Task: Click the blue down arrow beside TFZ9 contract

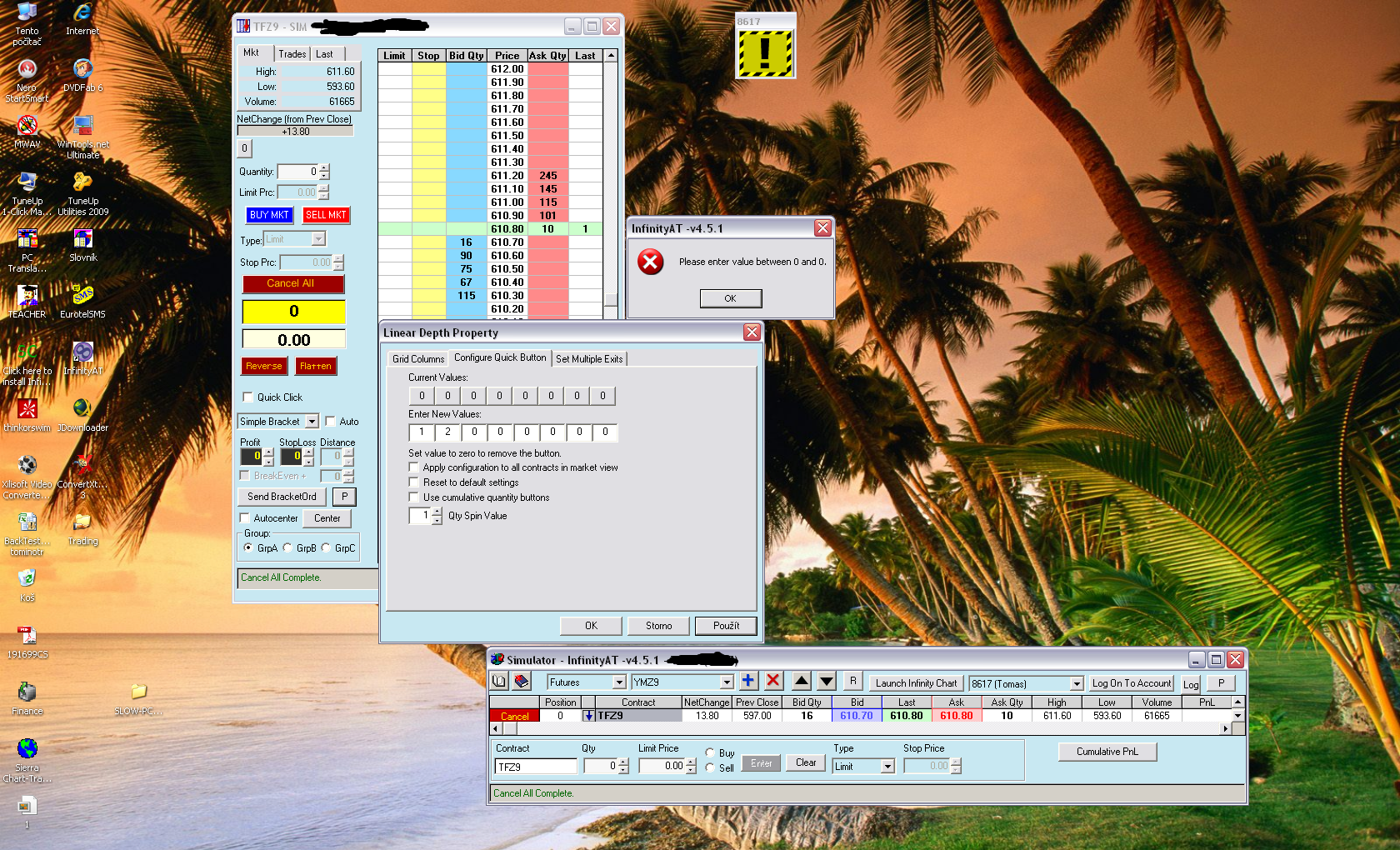Action: coord(588,716)
